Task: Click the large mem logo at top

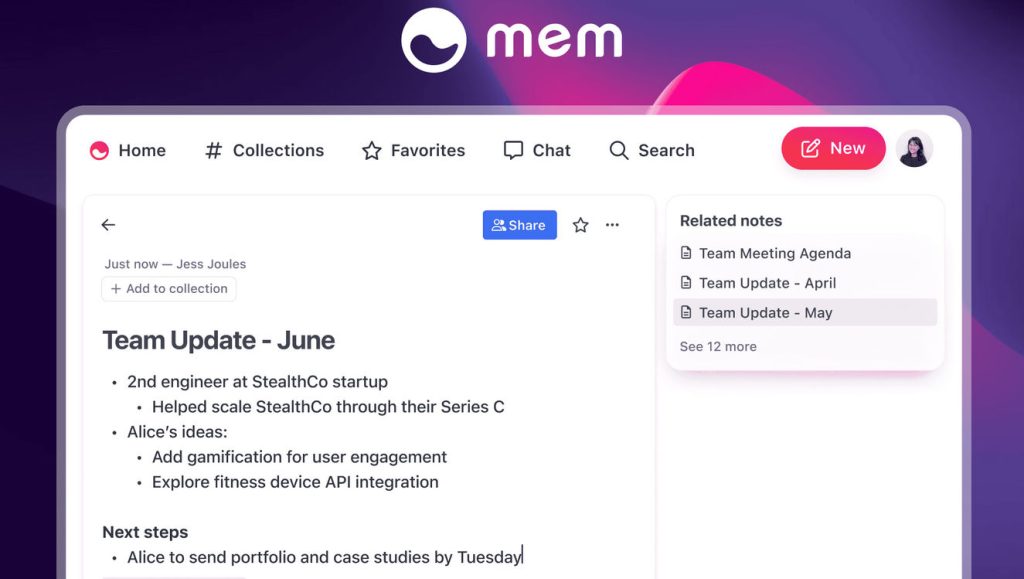Action: click(x=512, y=40)
